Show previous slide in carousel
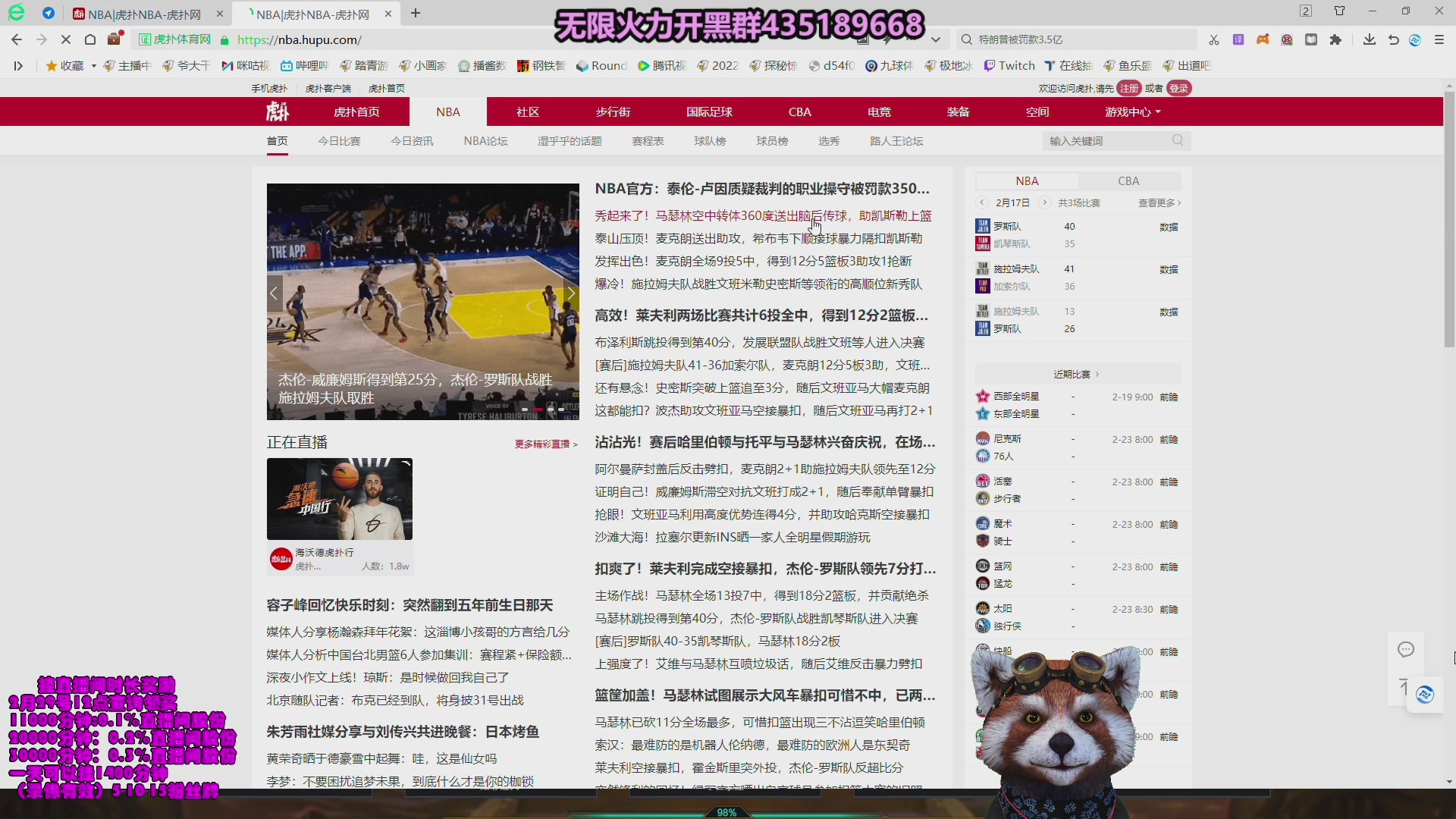The height and width of the screenshot is (819, 1456). tap(274, 293)
